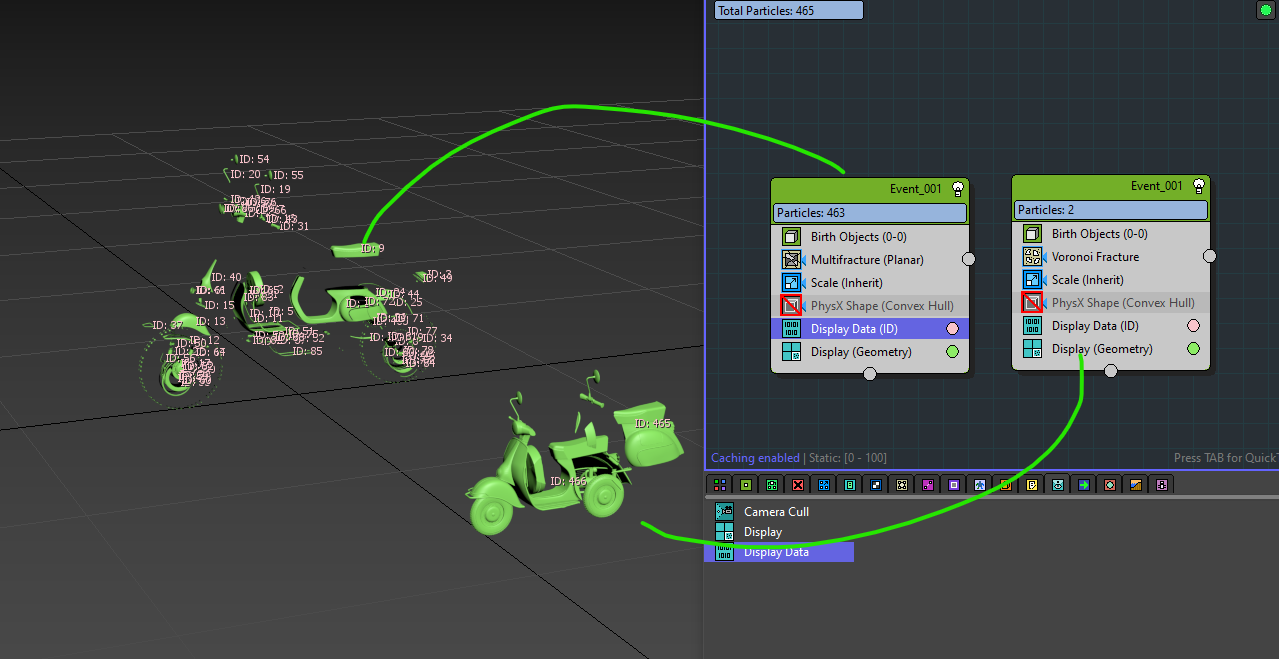Choose the Display operator below Camera Cull
Screen dimensions: 1279x659
point(762,532)
